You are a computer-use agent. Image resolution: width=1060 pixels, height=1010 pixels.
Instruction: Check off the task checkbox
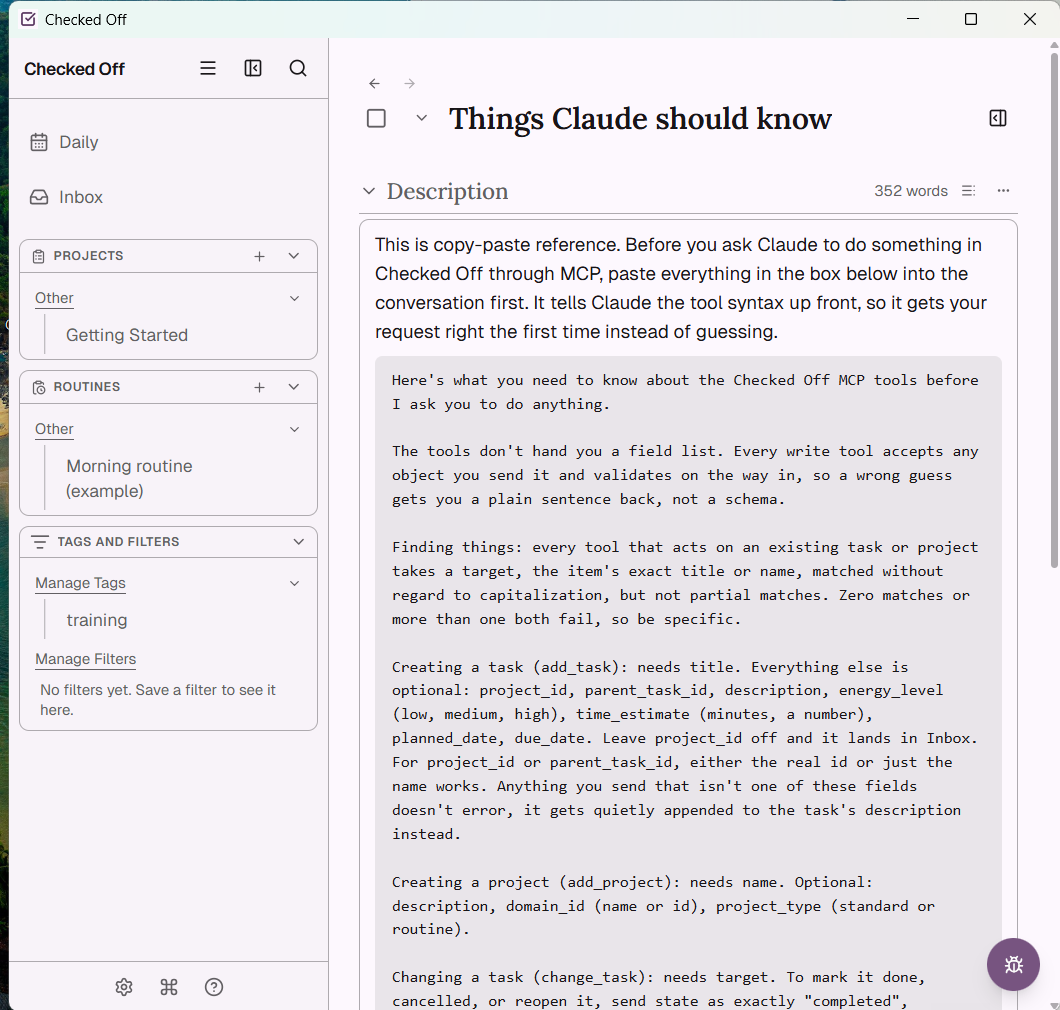[377, 118]
